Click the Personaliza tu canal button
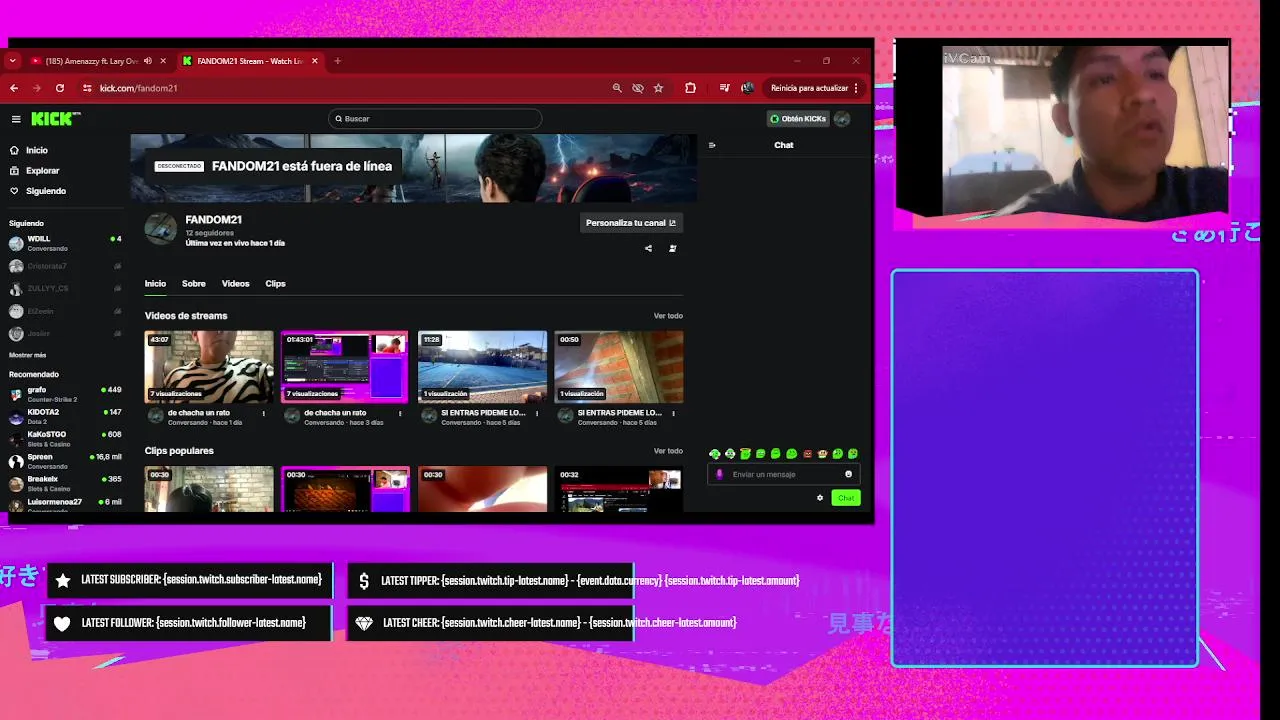1280x720 pixels. pyautogui.click(x=631, y=223)
